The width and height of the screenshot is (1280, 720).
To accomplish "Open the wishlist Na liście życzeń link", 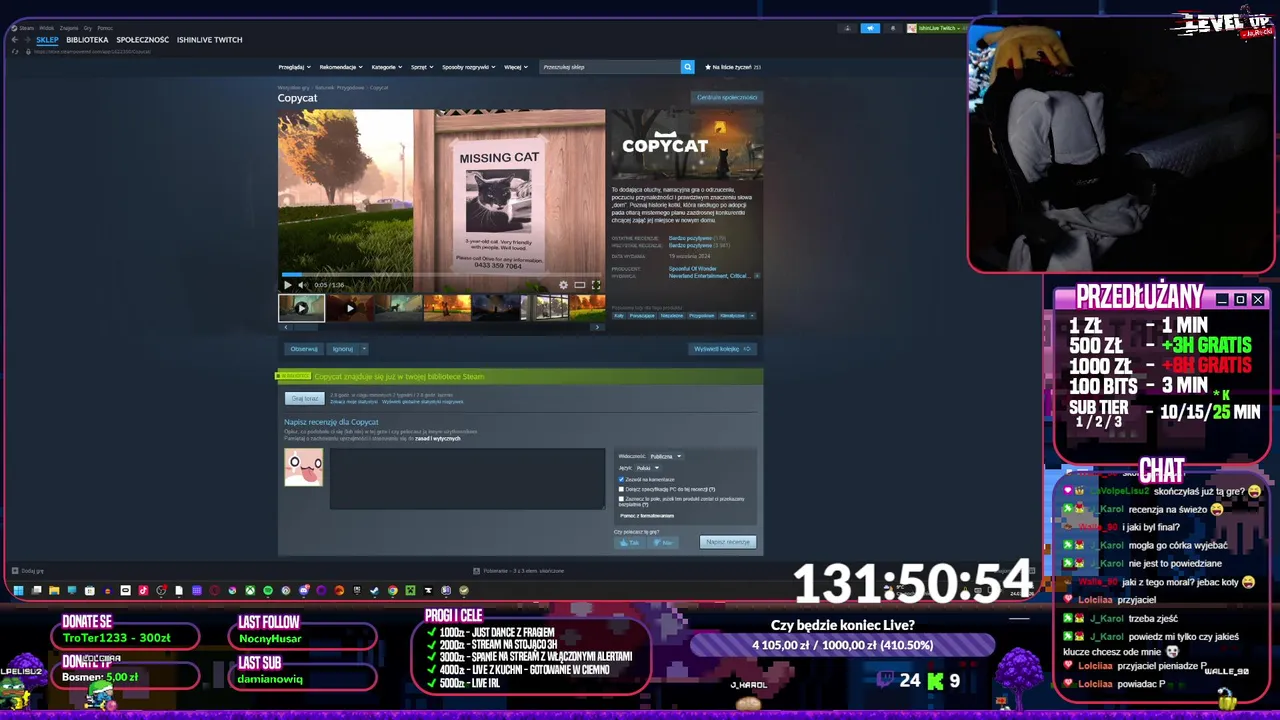I will (x=733, y=67).
